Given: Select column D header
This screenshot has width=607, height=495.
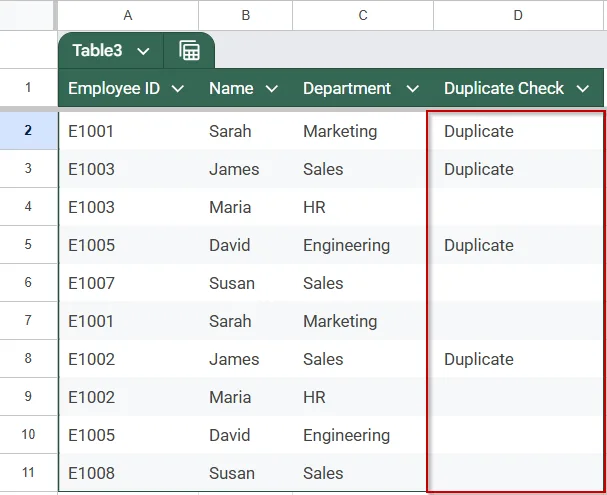Looking at the screenshot, I should (518, 15).
